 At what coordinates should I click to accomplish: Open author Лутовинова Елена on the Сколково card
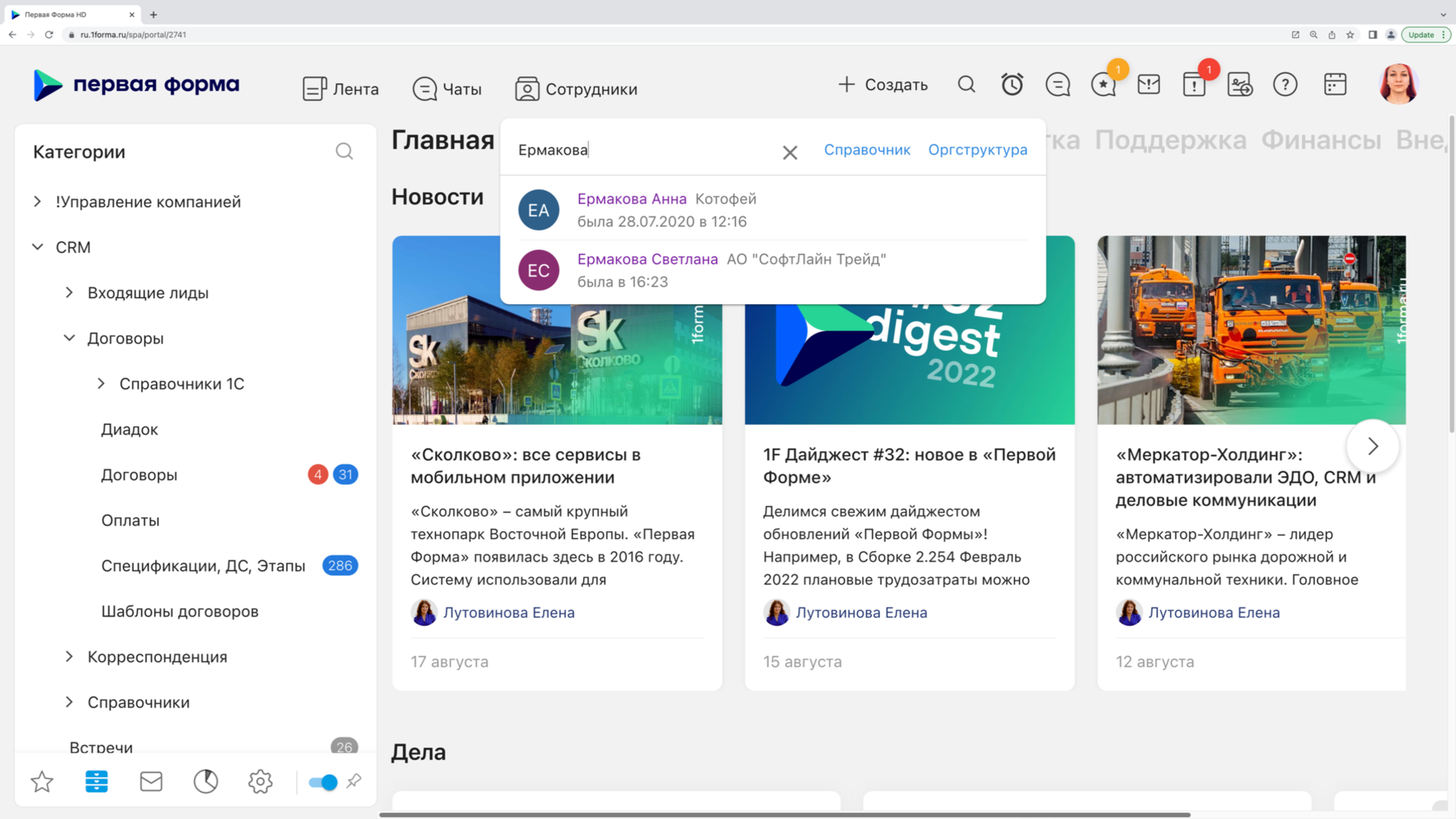509,613
